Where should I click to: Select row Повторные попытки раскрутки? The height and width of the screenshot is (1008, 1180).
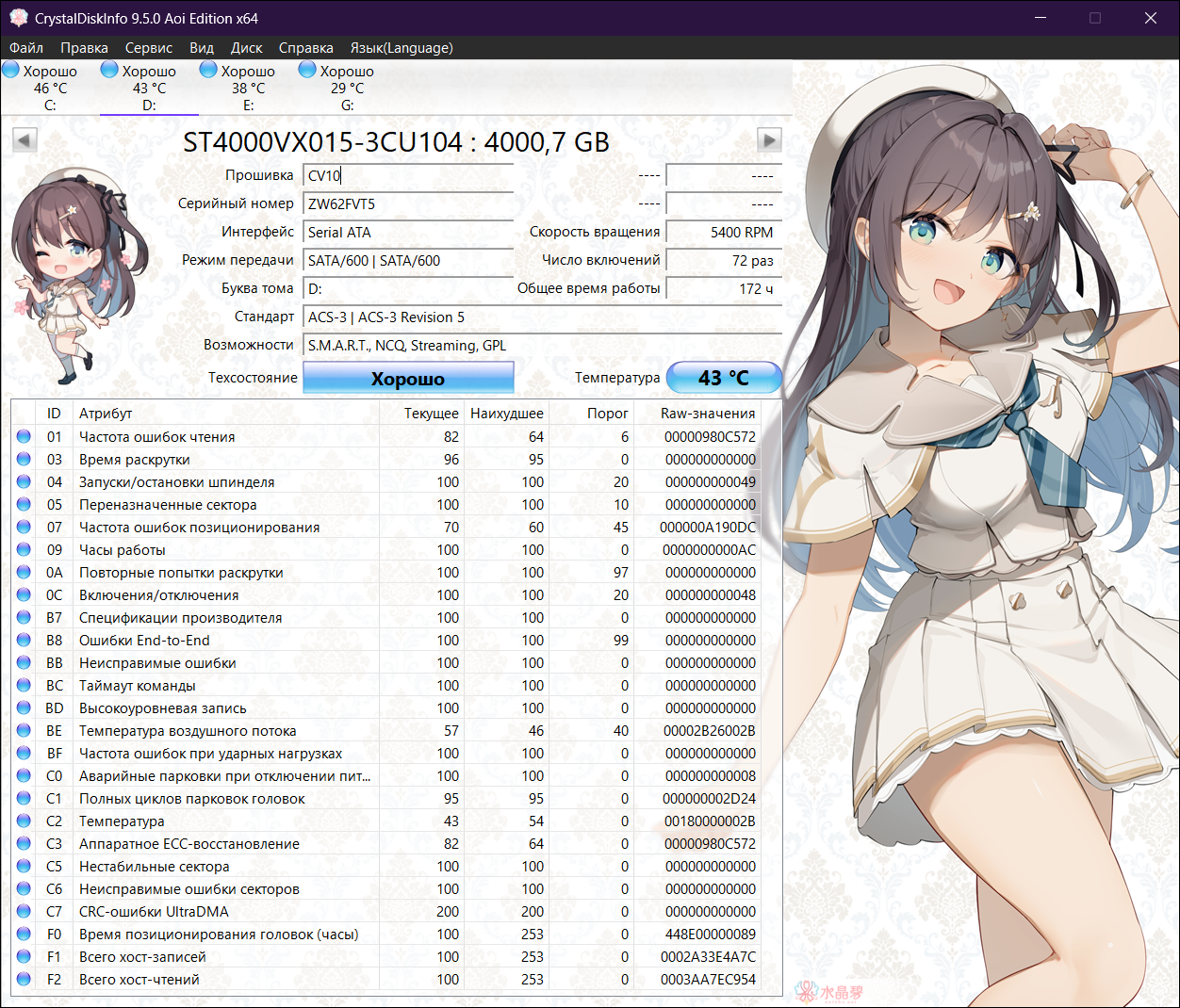click(386, 572)
